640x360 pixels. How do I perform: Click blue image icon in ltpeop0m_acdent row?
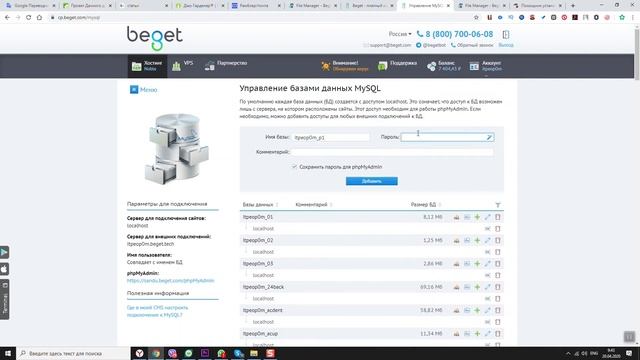(x=467, y=311)
